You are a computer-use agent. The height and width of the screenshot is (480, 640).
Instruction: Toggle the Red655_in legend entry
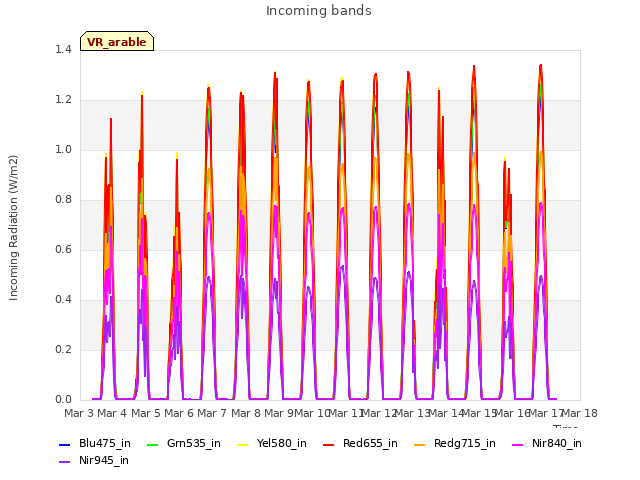(x=360, y=443)
